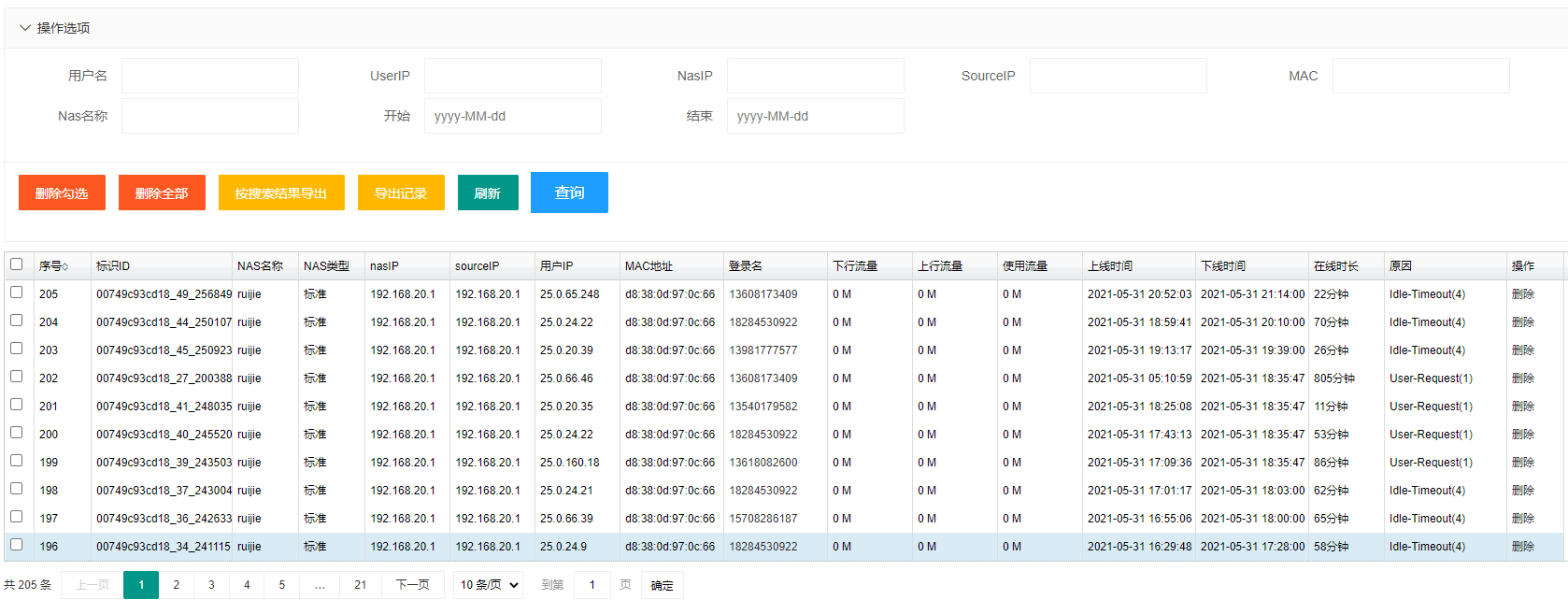Delete record 198 via its 删除 link
Screen dimensions: 1568x614
click(1523, 491)
